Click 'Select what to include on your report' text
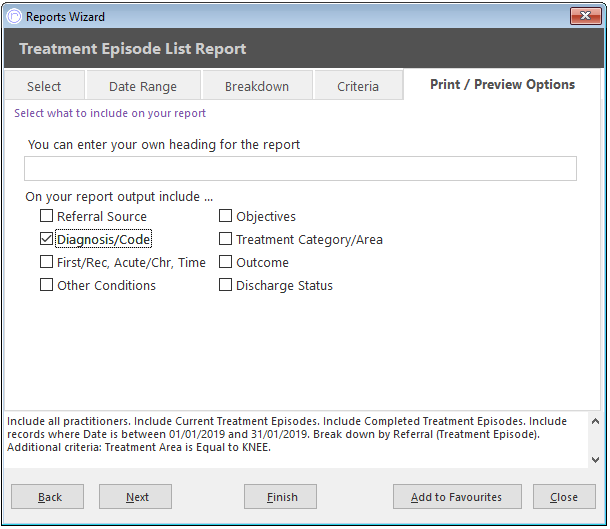The image size is (610, 529). tap(110, 113)
